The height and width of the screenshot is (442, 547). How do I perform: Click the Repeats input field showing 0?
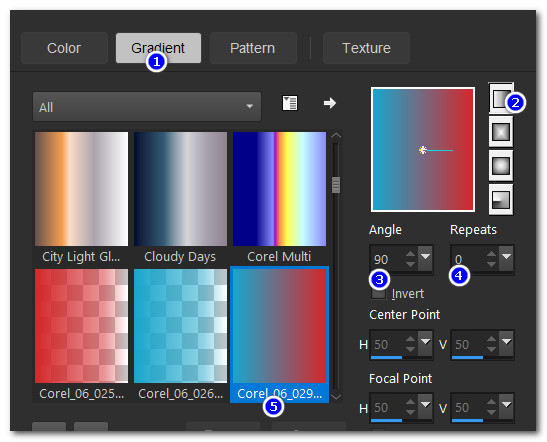[469, 259]
